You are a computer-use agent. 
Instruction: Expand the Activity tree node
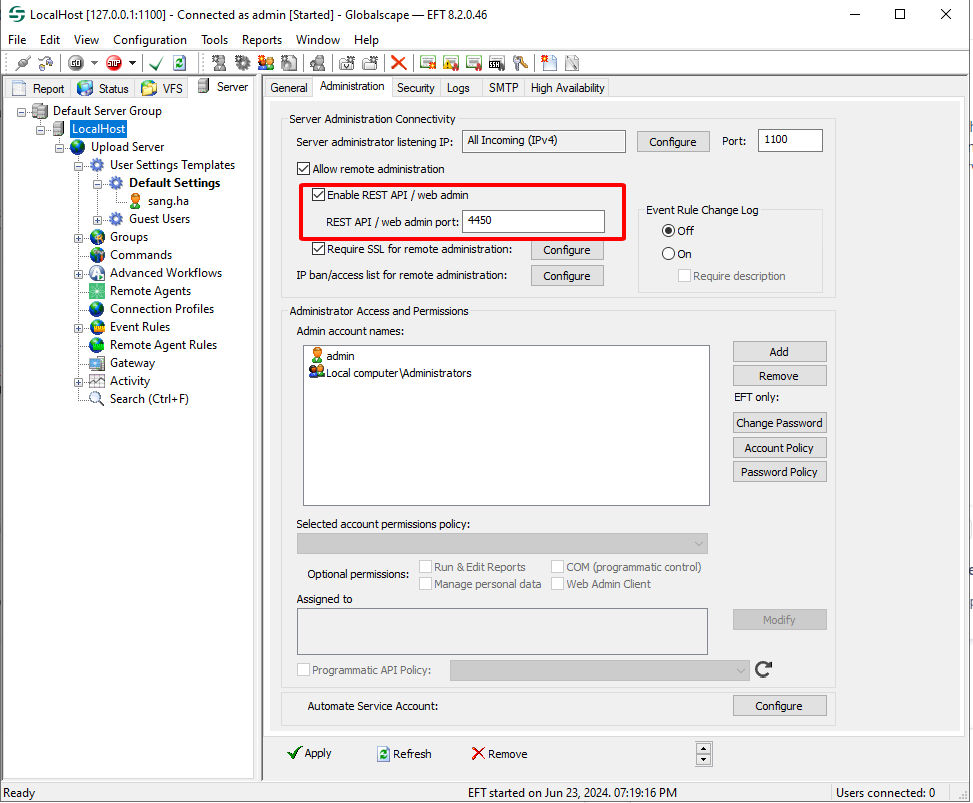click(78, 382)
